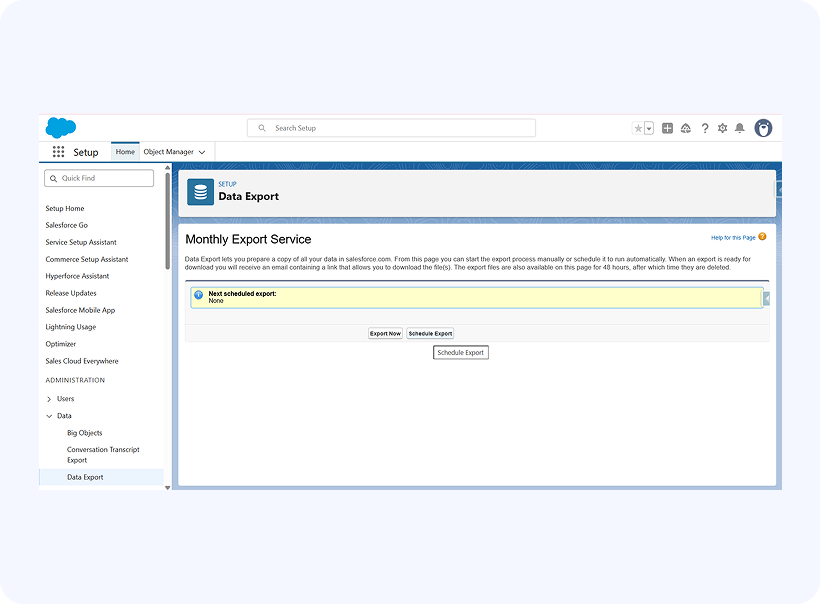This screenshot has height=604, width=820.
Task: Click the Schedule Export button next to Export Now
Action: tap(430, 333)
